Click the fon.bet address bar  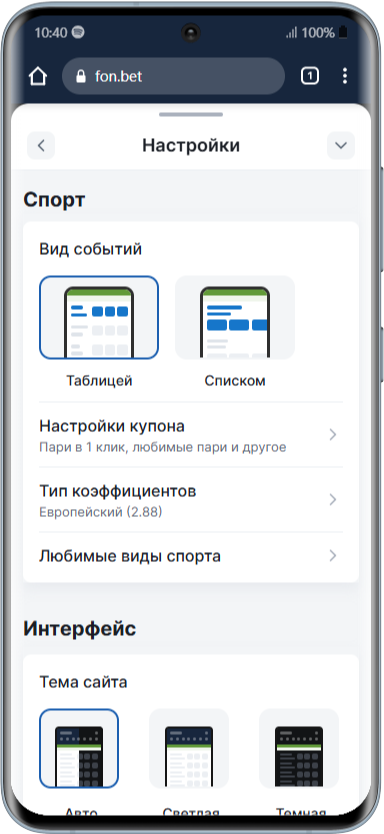tap(173, 77)
